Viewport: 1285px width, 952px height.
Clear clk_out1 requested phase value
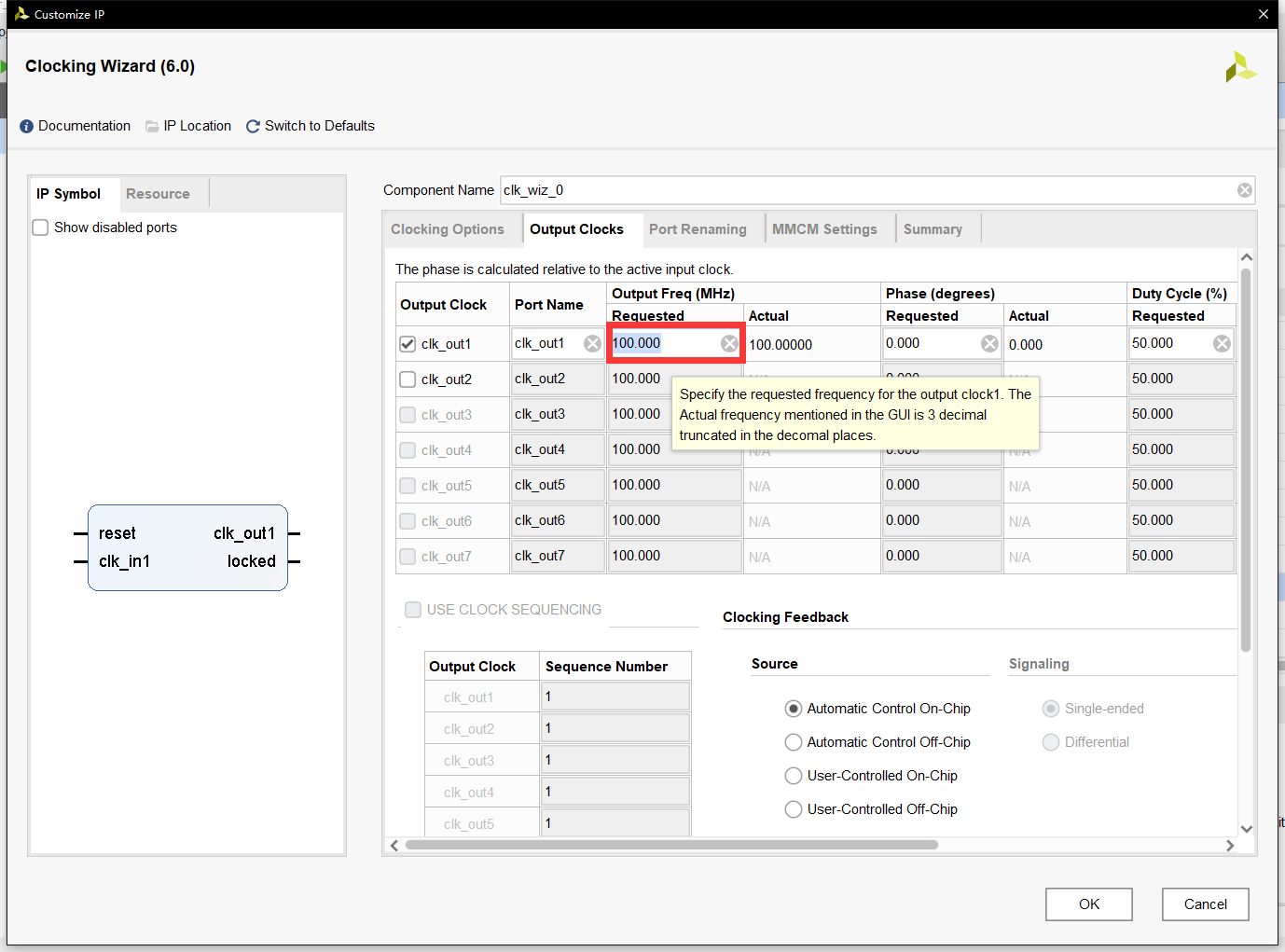(x=989, y=344)
